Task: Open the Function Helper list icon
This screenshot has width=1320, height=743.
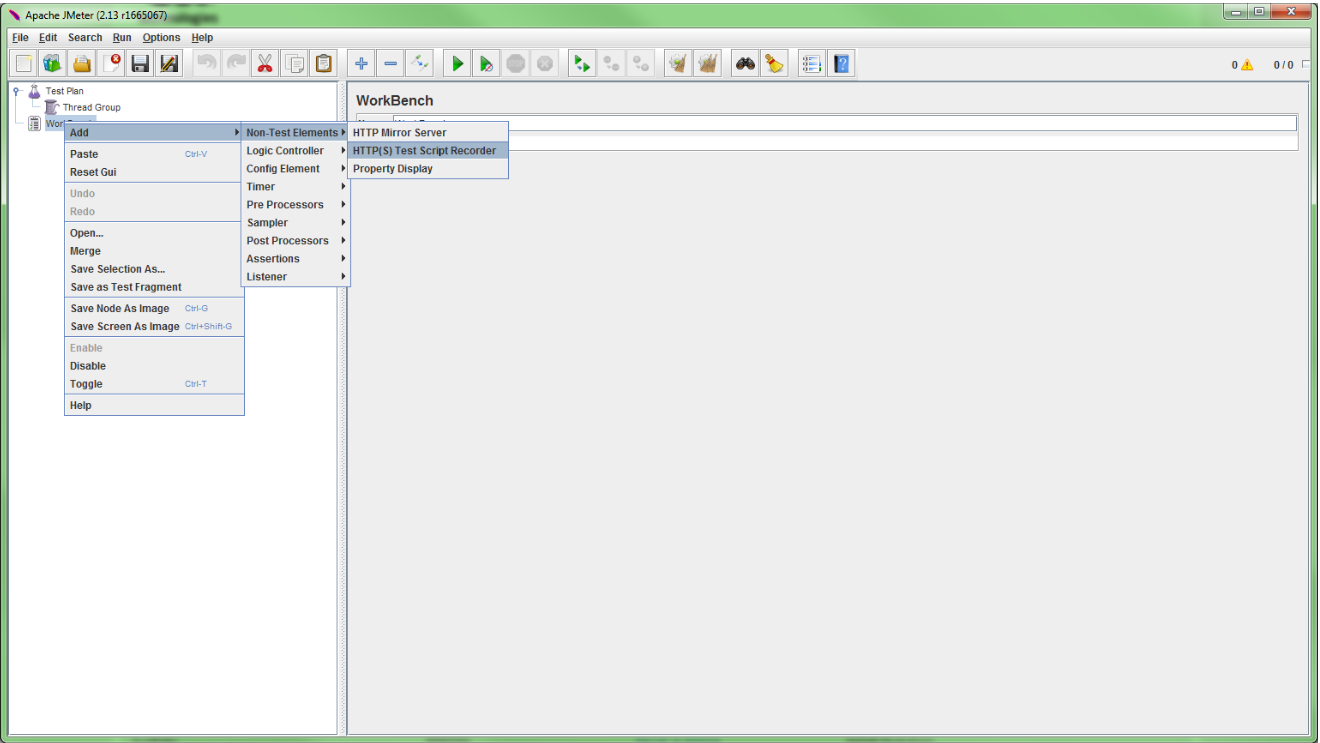Action: pyautogui.click(x=812, y=64)
